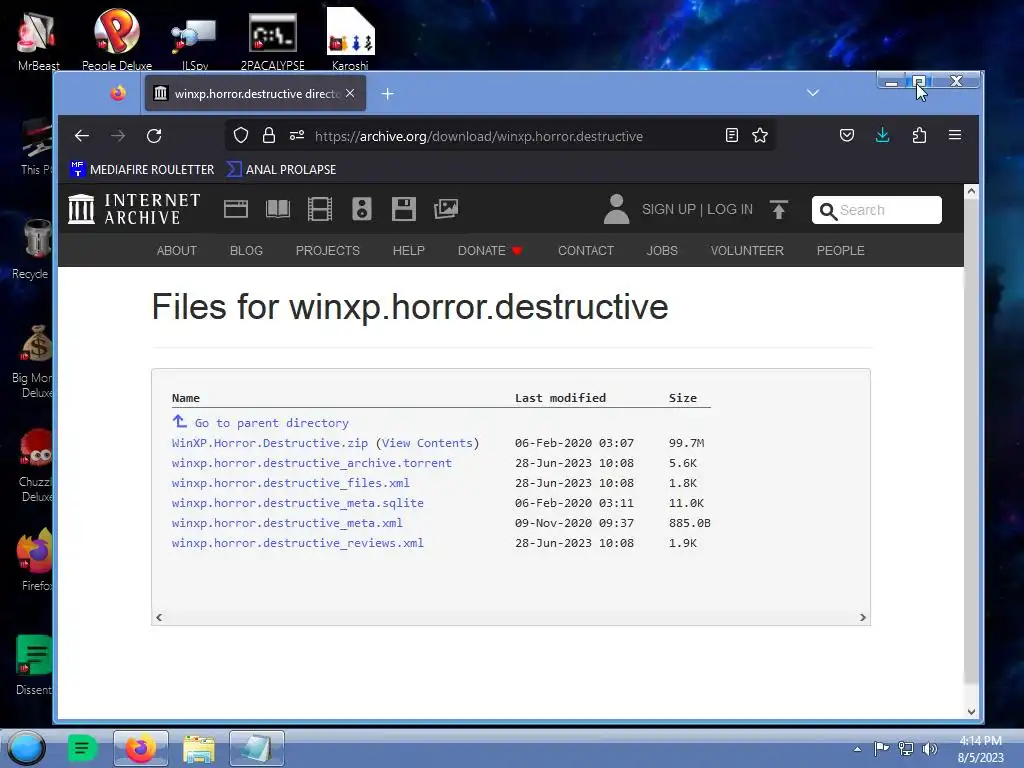Open the Software floppy disk icon

tap(404, 209)
